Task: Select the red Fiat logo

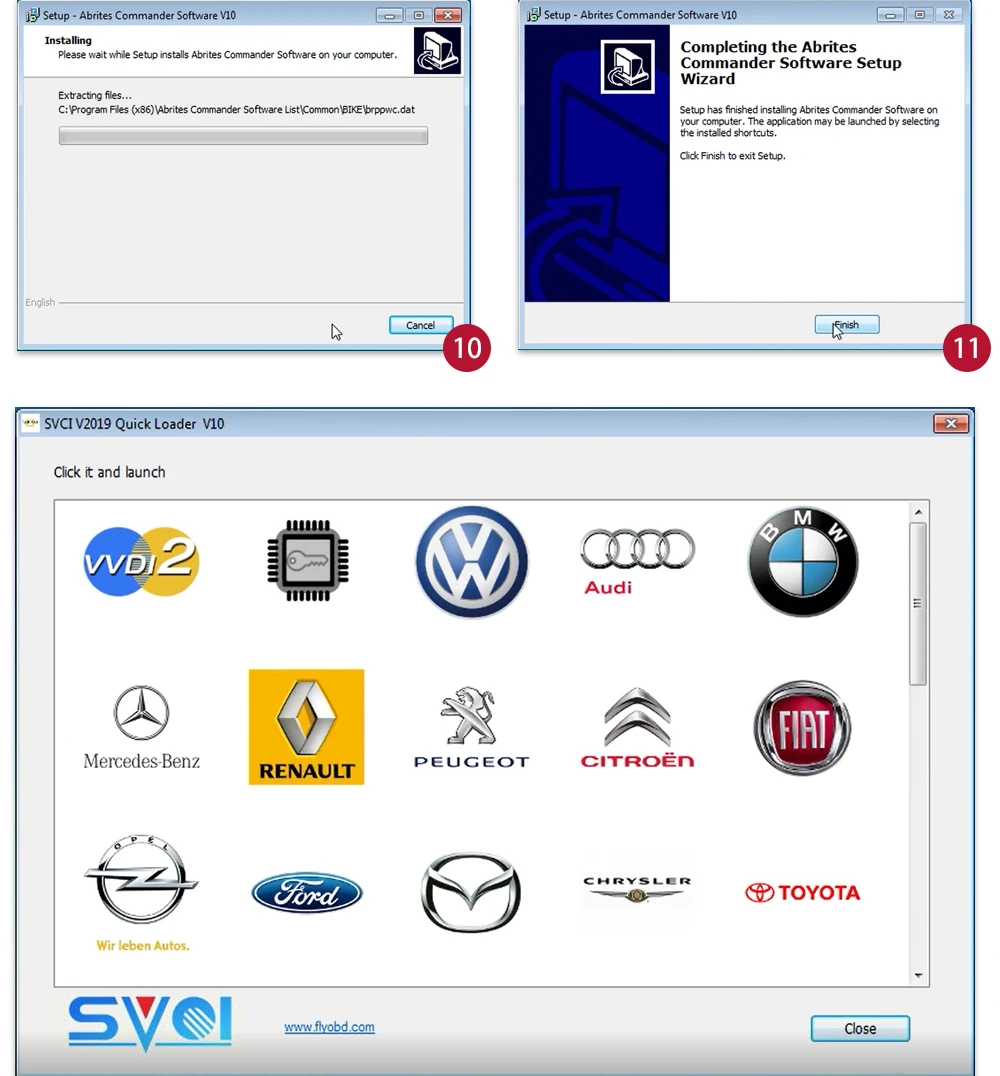Action: (802, 727)
